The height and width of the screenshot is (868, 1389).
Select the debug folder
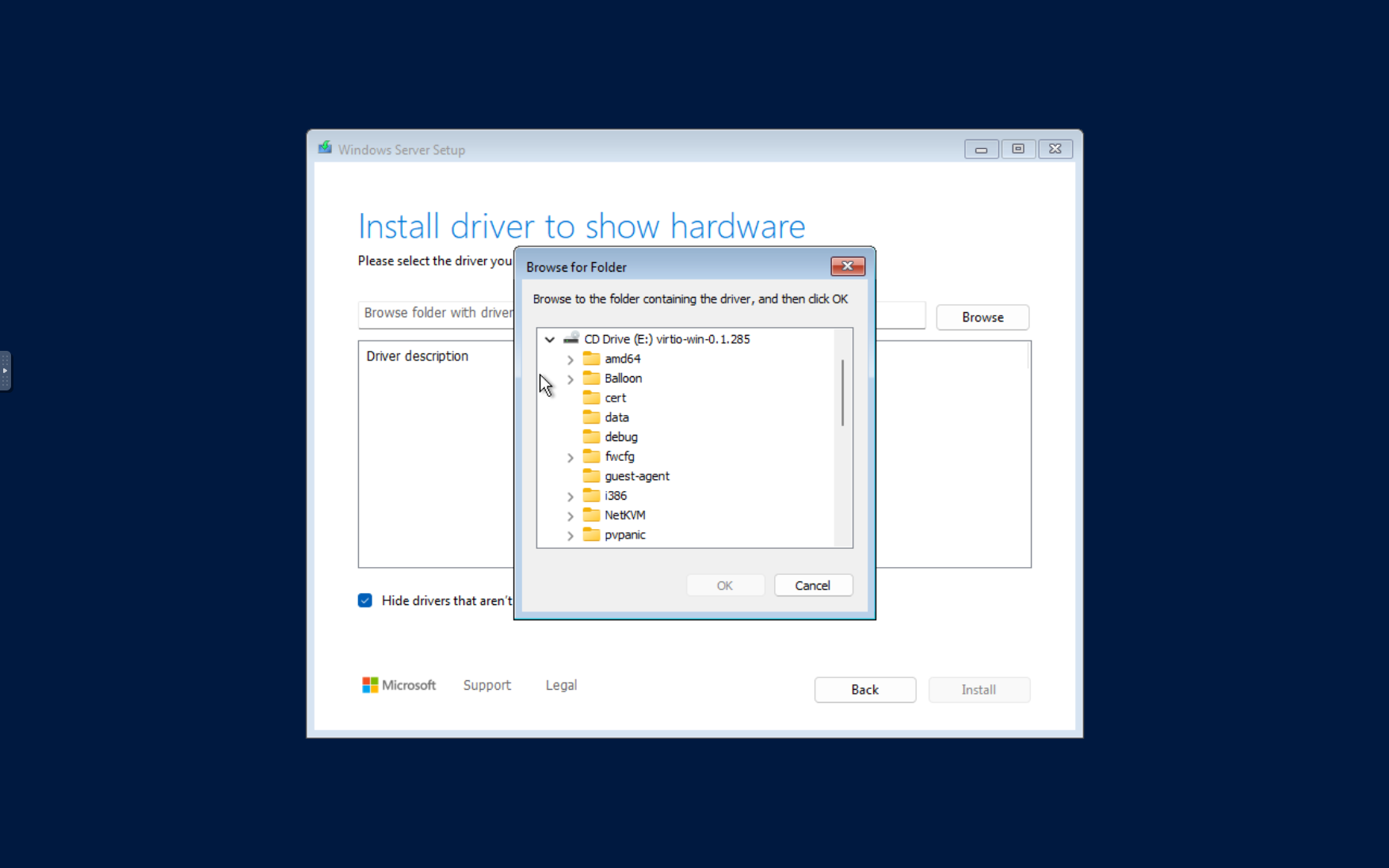pos(620,436)
